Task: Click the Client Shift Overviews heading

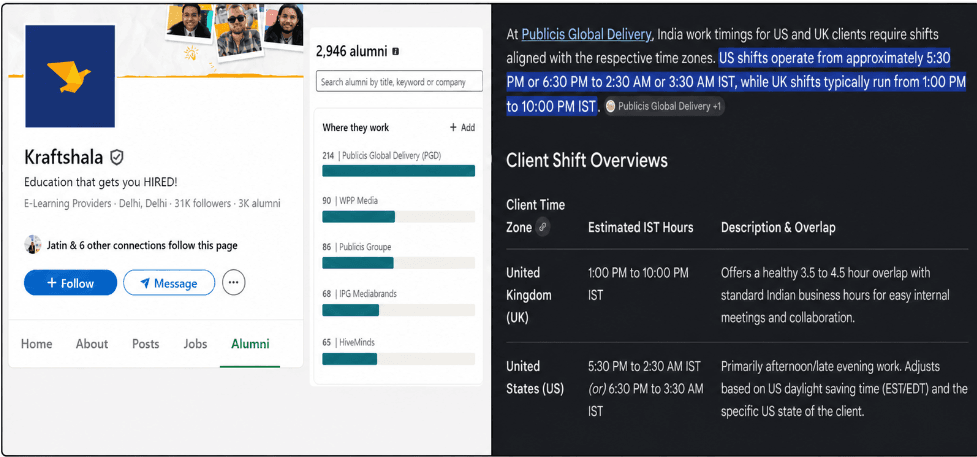Action: [x=587, y=160]
